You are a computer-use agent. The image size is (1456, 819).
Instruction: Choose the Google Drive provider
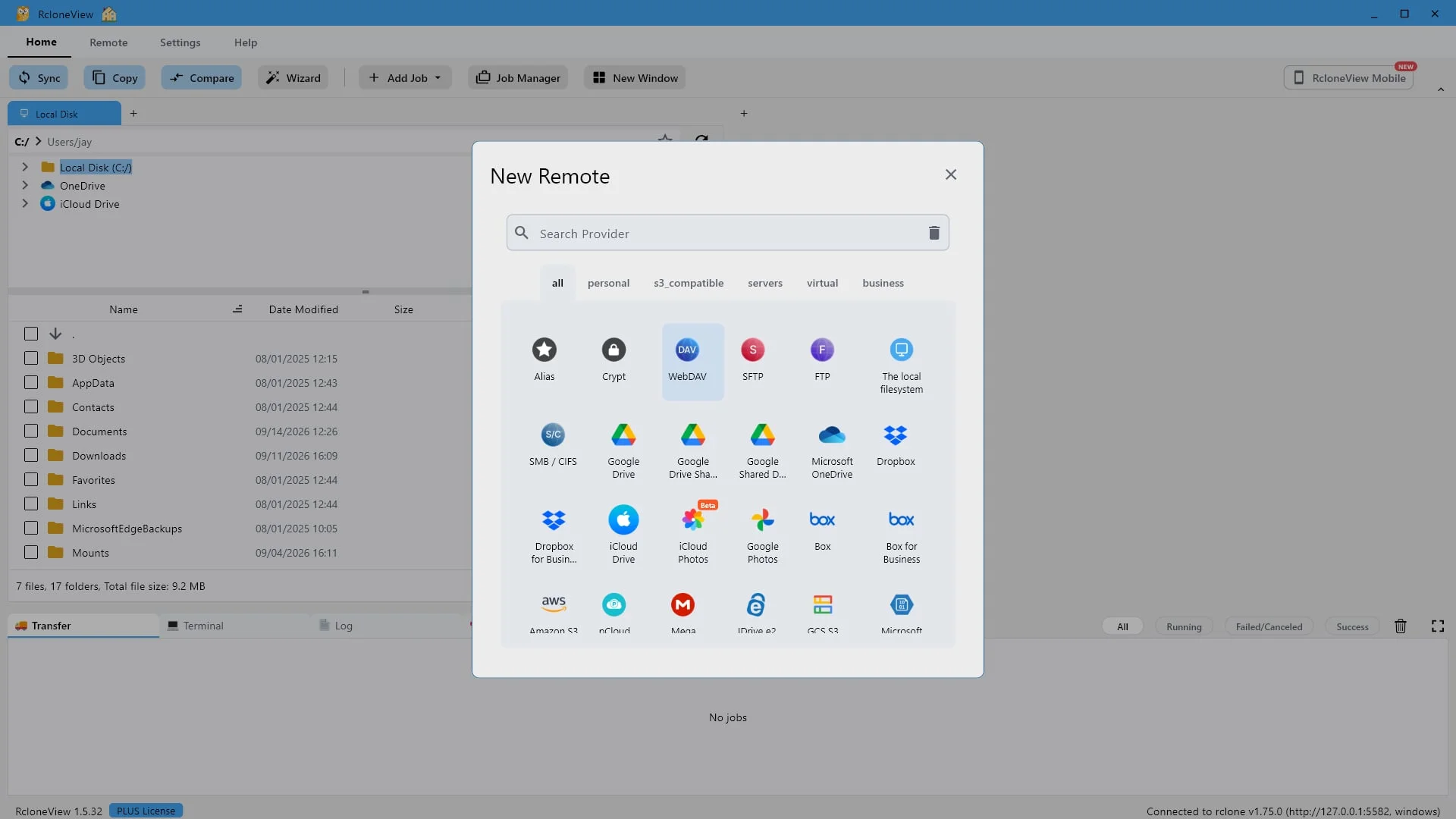[623, 450]
